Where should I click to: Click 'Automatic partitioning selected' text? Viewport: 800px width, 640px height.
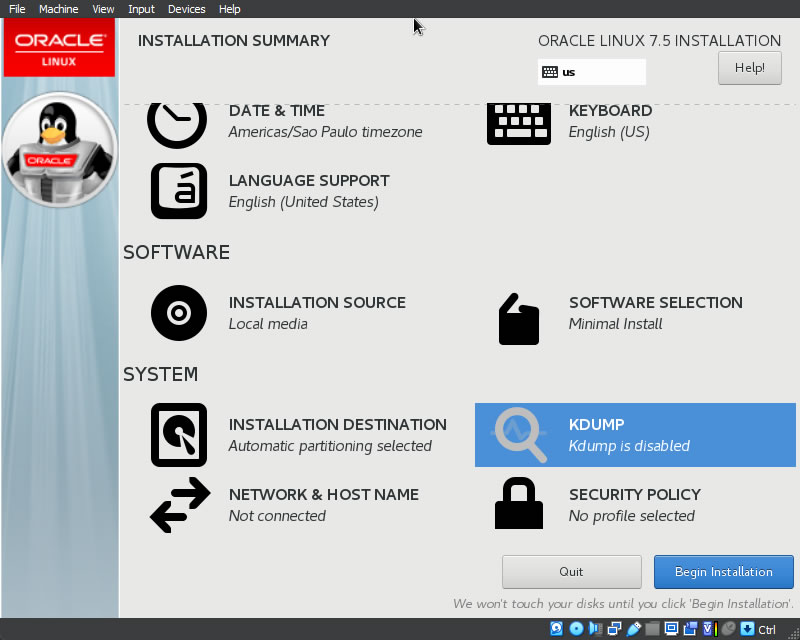pos(330,446)
